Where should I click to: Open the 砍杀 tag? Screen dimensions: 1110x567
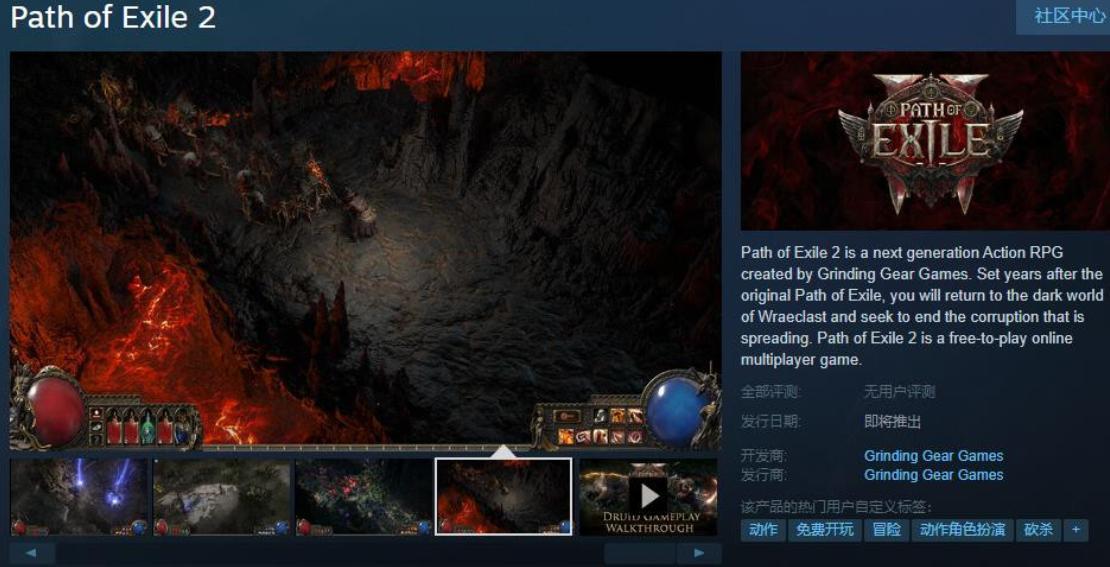coord(1038,530)
